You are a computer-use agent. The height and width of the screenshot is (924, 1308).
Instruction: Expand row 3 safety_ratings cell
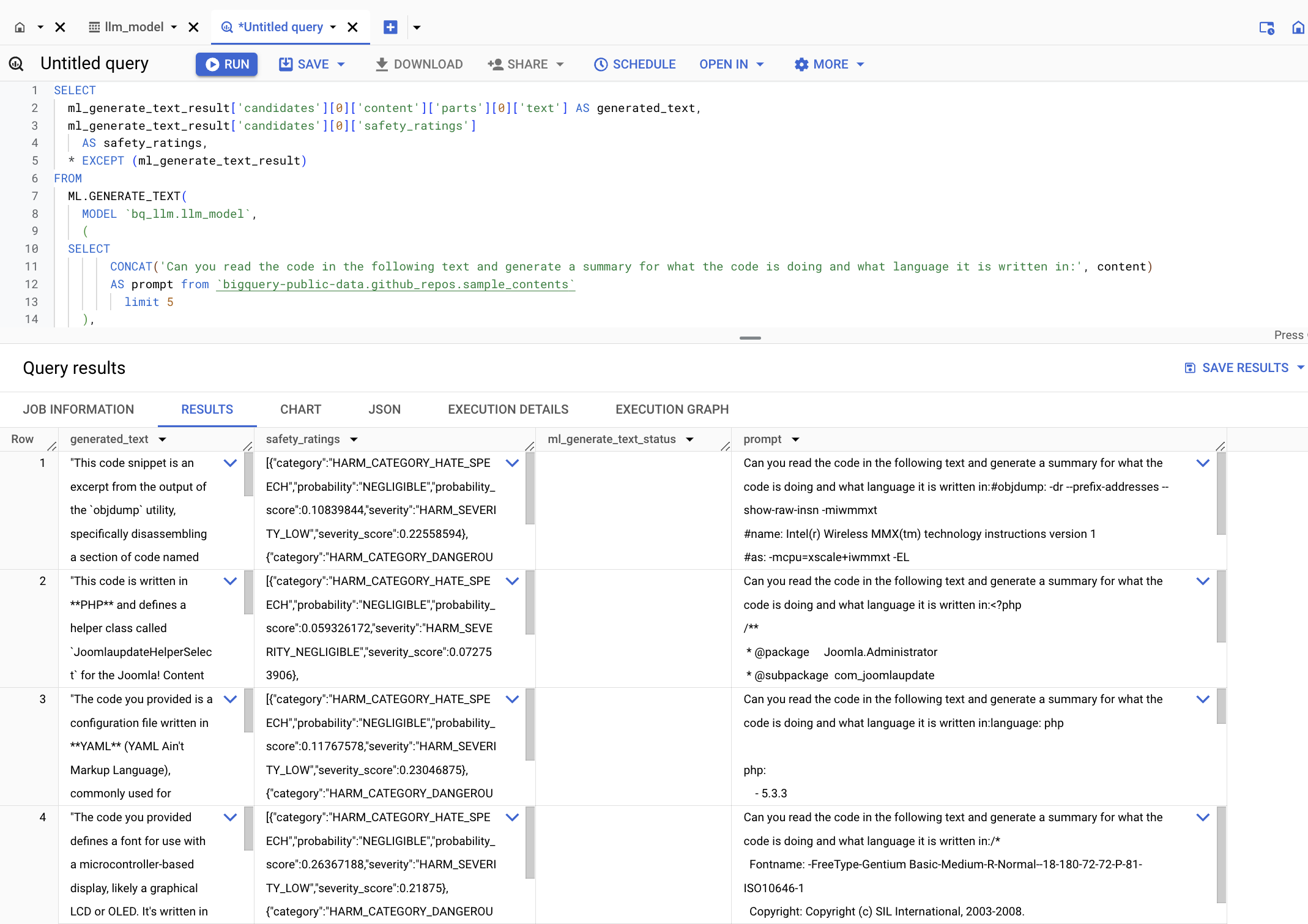[512, 699]
